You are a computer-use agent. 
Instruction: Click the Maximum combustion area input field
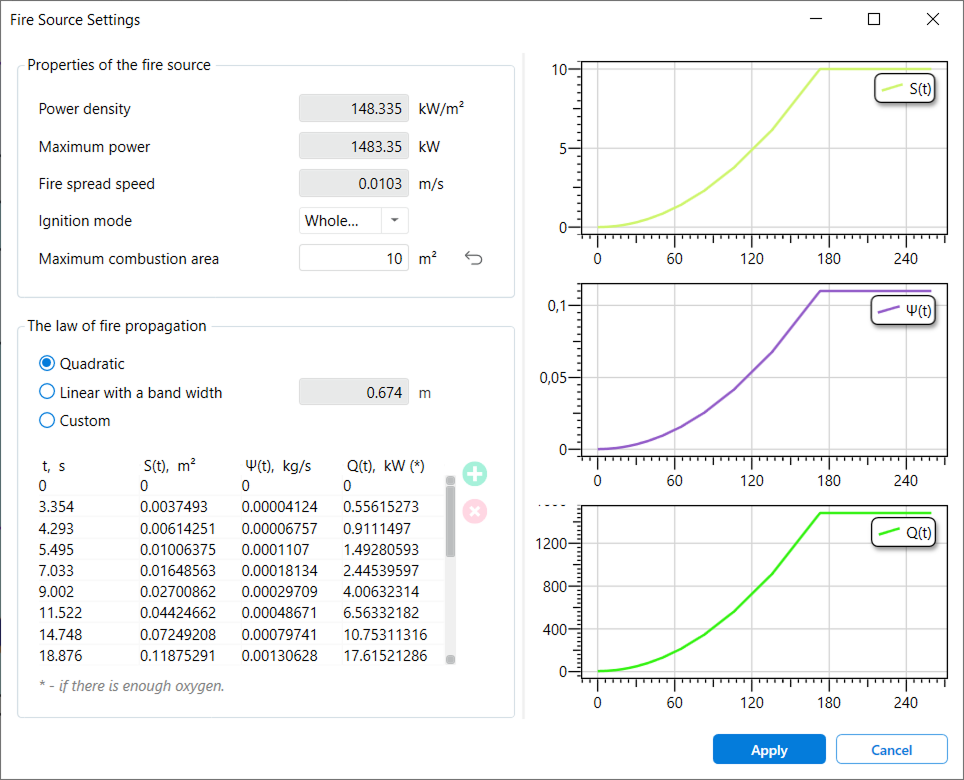[354, 259]
